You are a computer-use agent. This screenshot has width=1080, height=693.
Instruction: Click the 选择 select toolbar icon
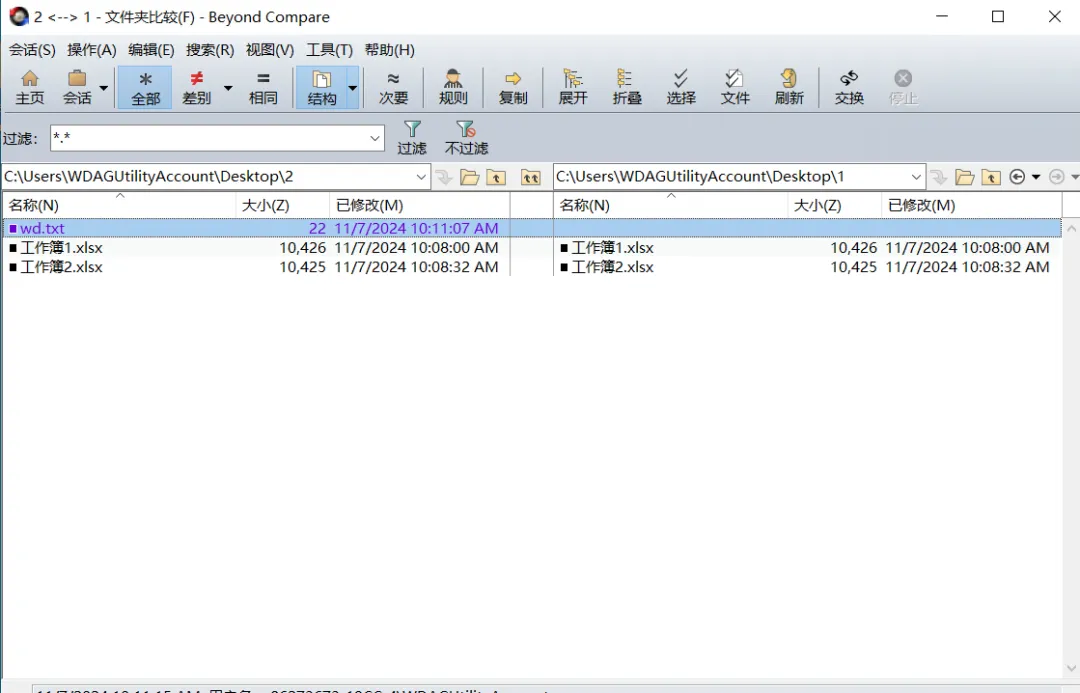(x=681, y=87)
